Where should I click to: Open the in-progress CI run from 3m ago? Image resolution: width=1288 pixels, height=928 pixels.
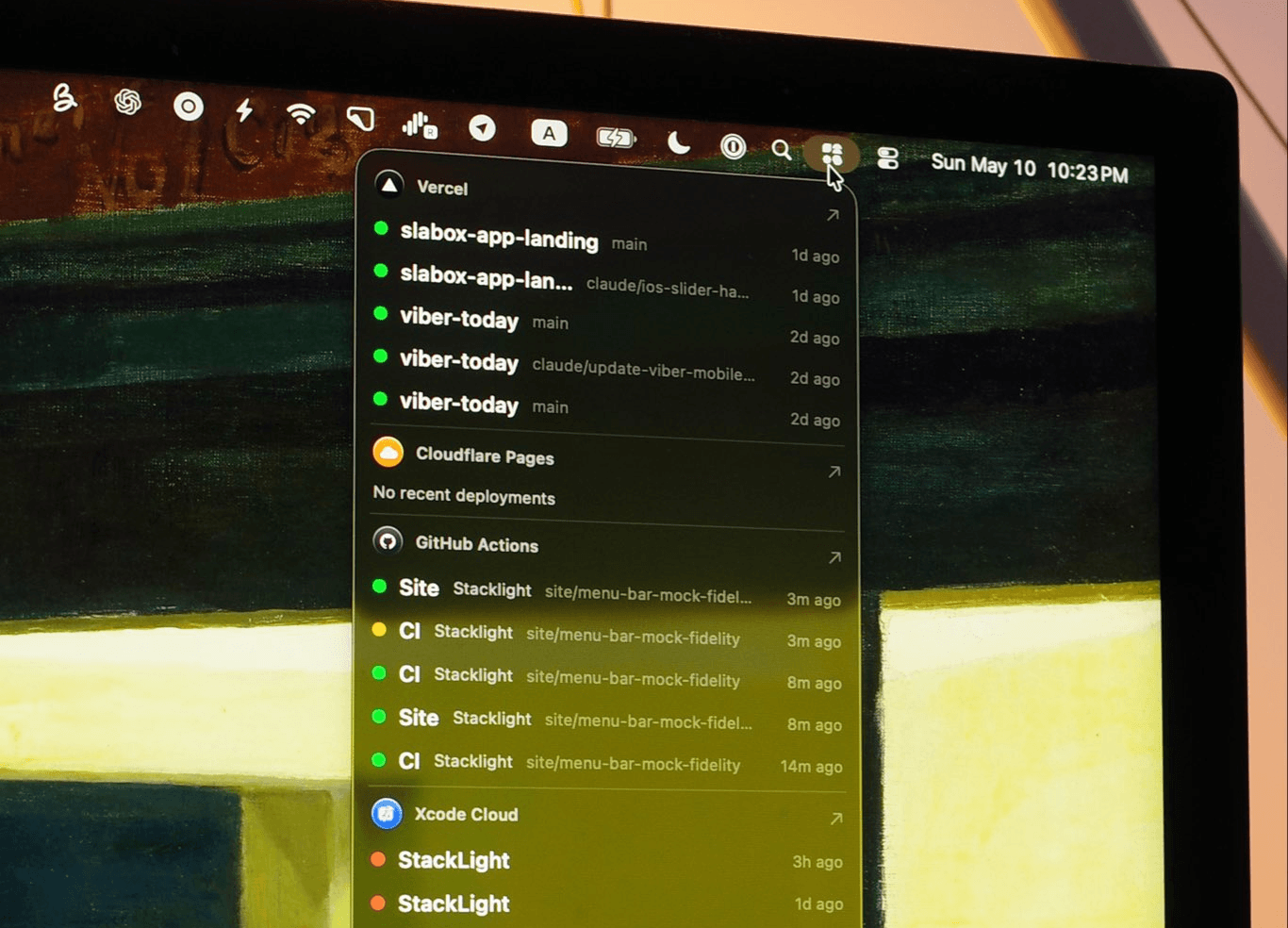pos(606,636)
